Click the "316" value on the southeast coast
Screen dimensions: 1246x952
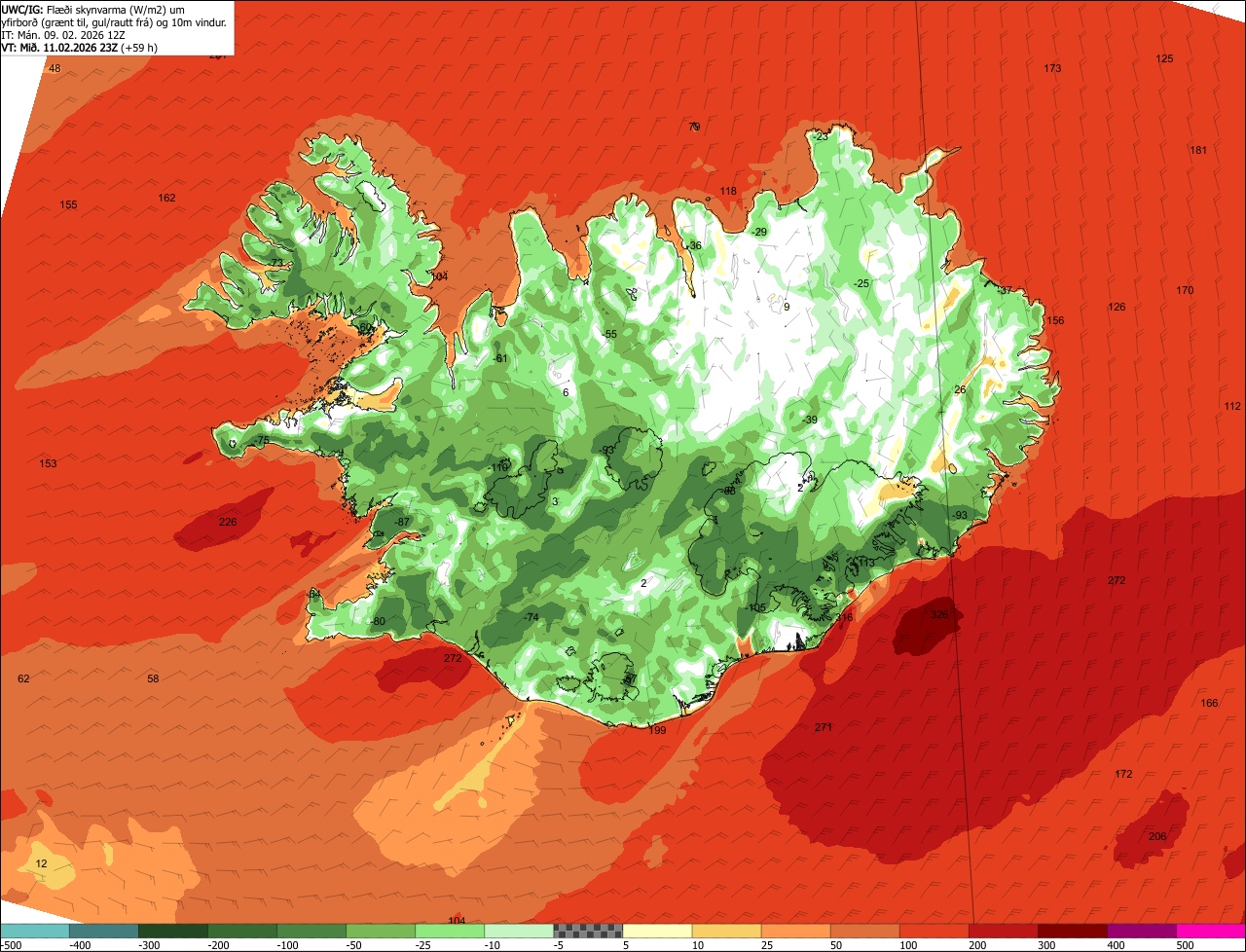(x=844, y=617)
